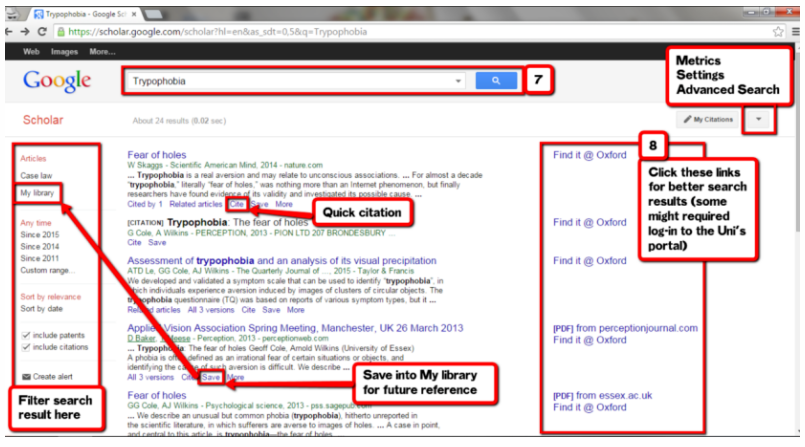Open a new browser tab
Screen dimensions: 805x447
click(152, 14)
